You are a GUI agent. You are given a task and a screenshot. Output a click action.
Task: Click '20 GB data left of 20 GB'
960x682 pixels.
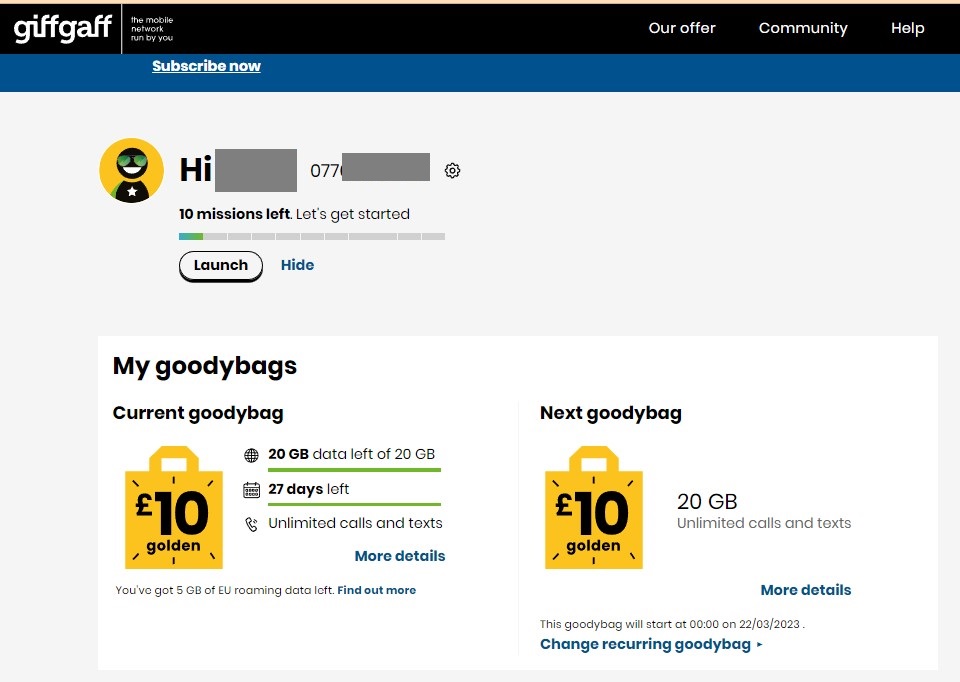tap(351, 454)
